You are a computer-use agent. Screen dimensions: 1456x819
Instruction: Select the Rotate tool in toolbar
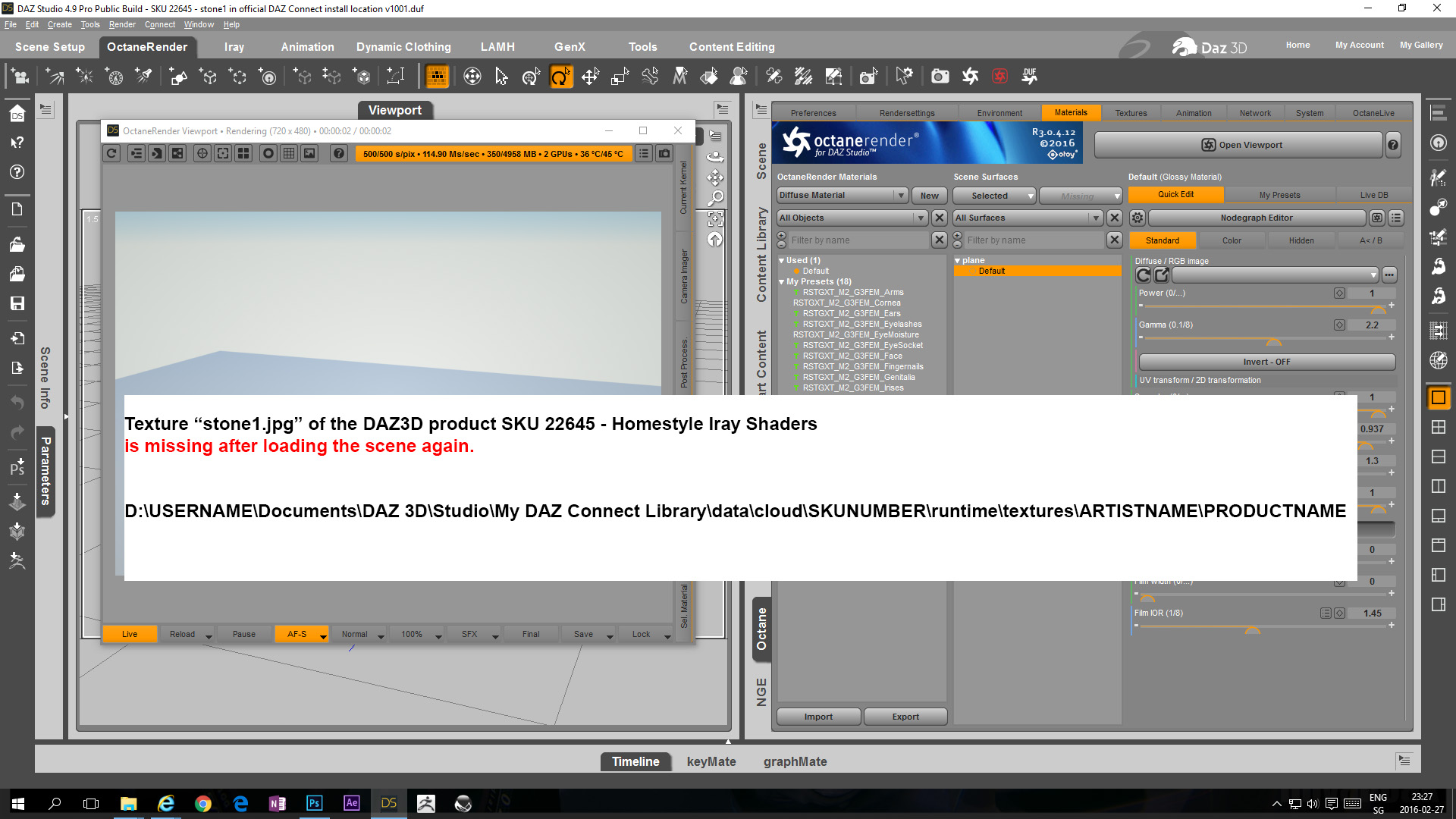[560, 77]
